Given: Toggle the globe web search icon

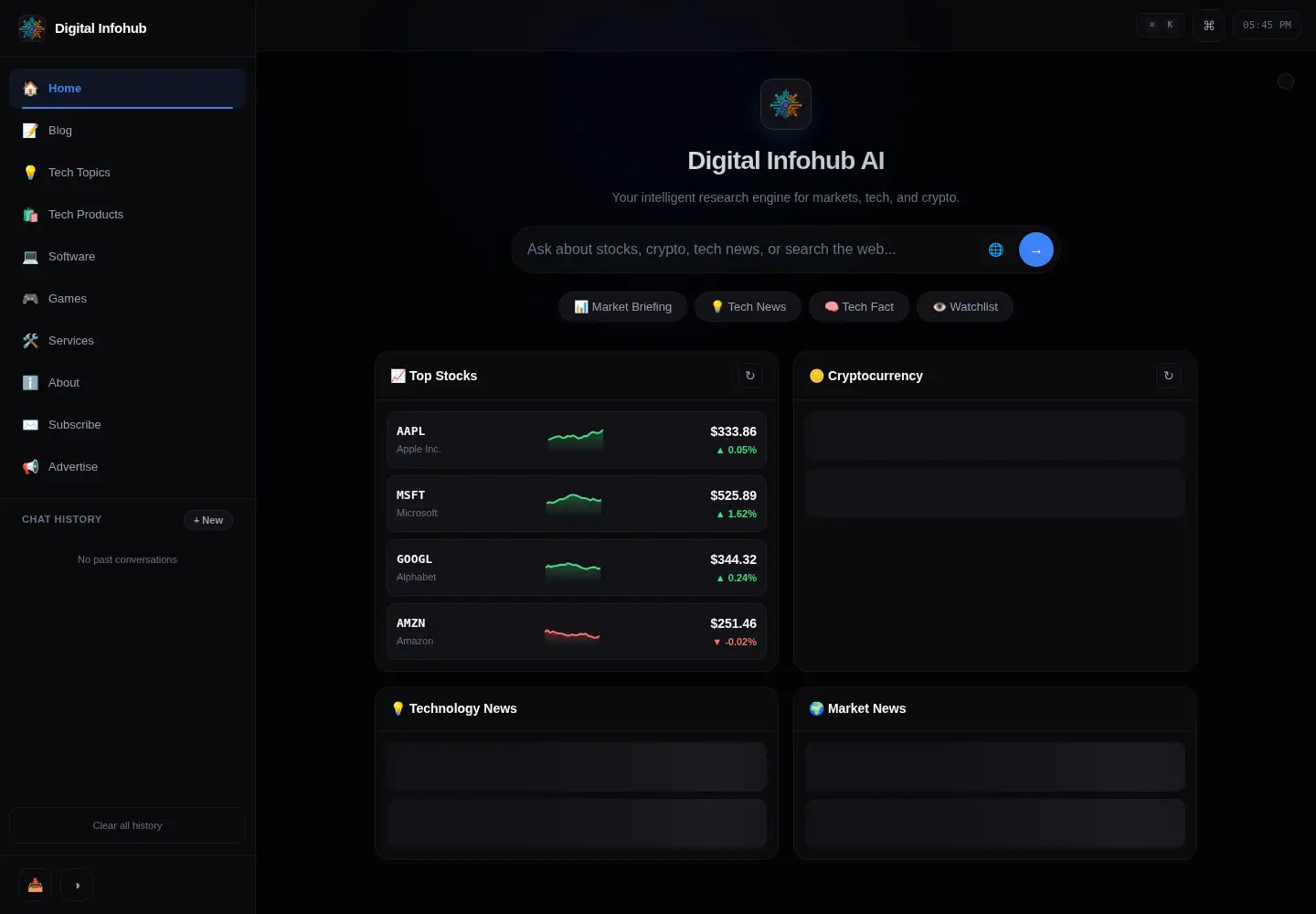Looking at the screenshot, I should (996, 250).
